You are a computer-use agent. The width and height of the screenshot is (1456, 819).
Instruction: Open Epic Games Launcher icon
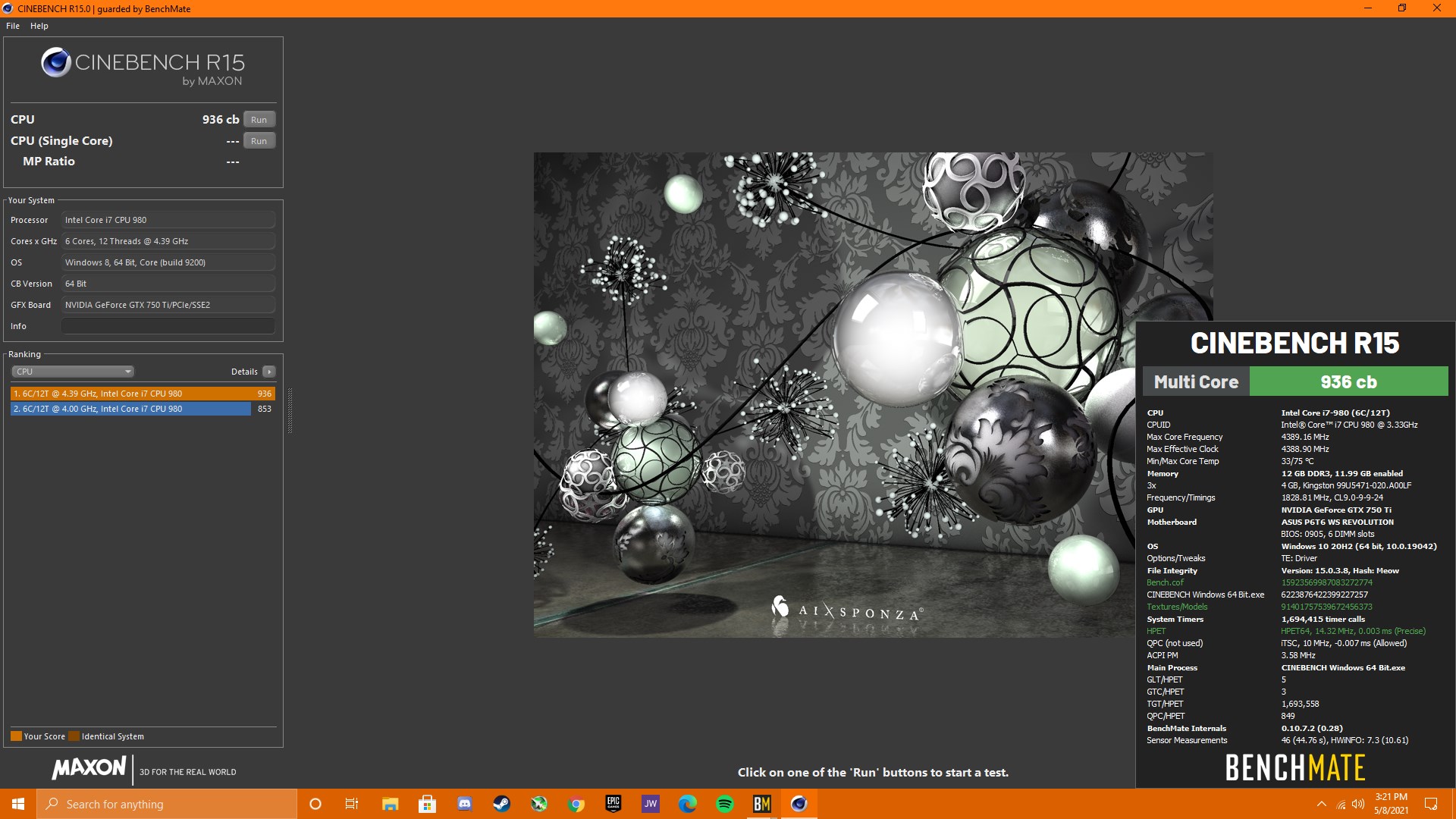(x=613, y=804)
